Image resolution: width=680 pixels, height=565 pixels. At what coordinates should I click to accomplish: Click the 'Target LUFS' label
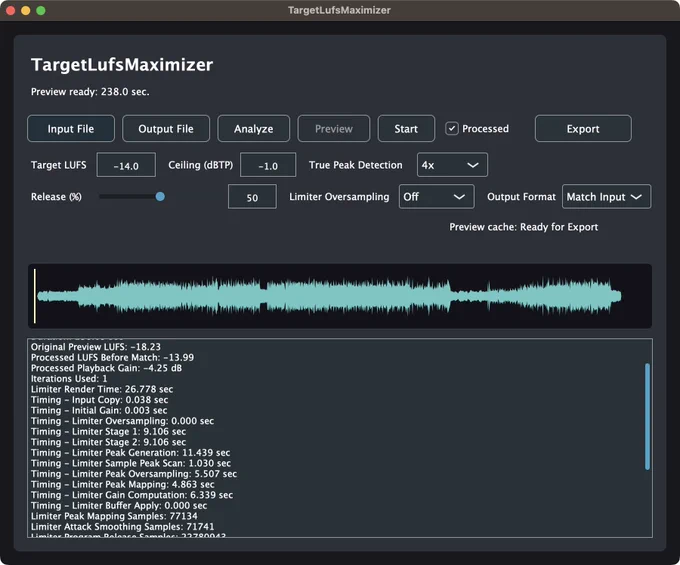59,165
